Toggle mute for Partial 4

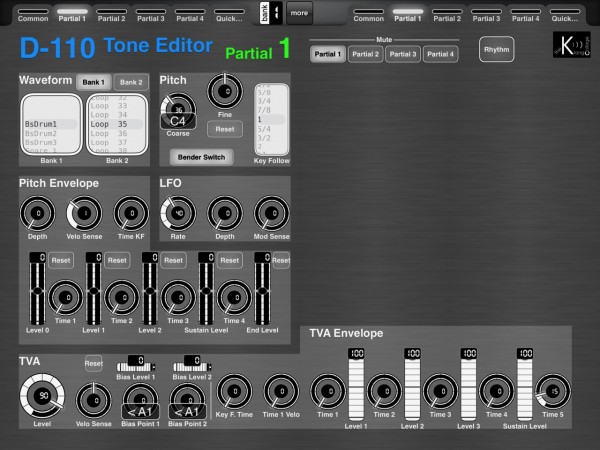coord(440,54)
